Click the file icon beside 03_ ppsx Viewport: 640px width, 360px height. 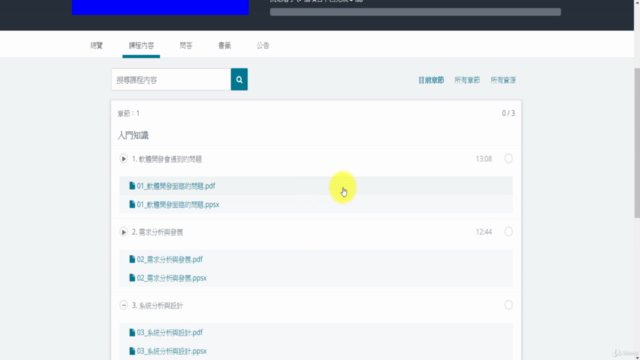pos(132,351)
